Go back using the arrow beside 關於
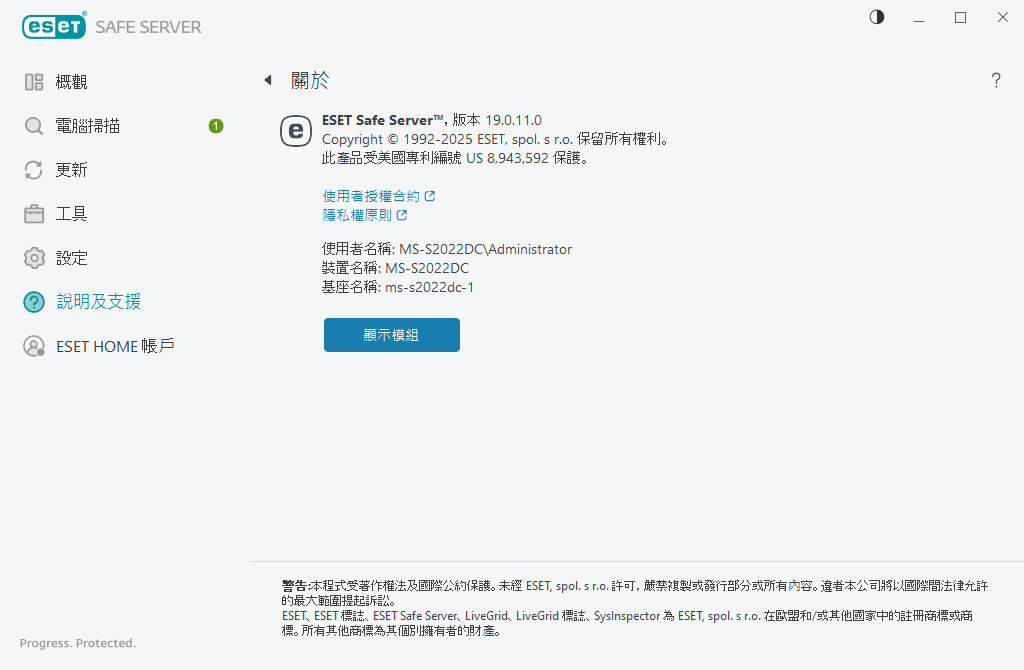The width and height of the screenshot is (1024, 670). point(268,80)
